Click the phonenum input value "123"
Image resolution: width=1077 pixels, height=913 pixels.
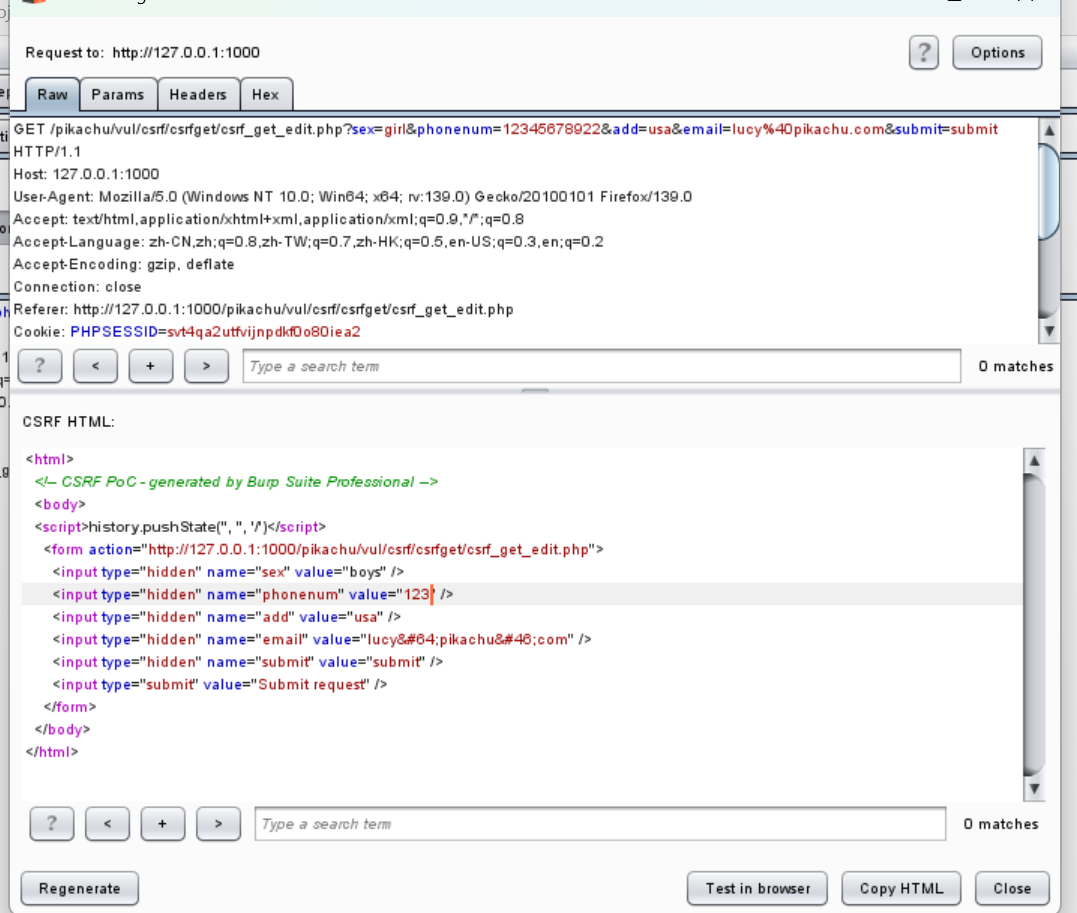point(416,594)
